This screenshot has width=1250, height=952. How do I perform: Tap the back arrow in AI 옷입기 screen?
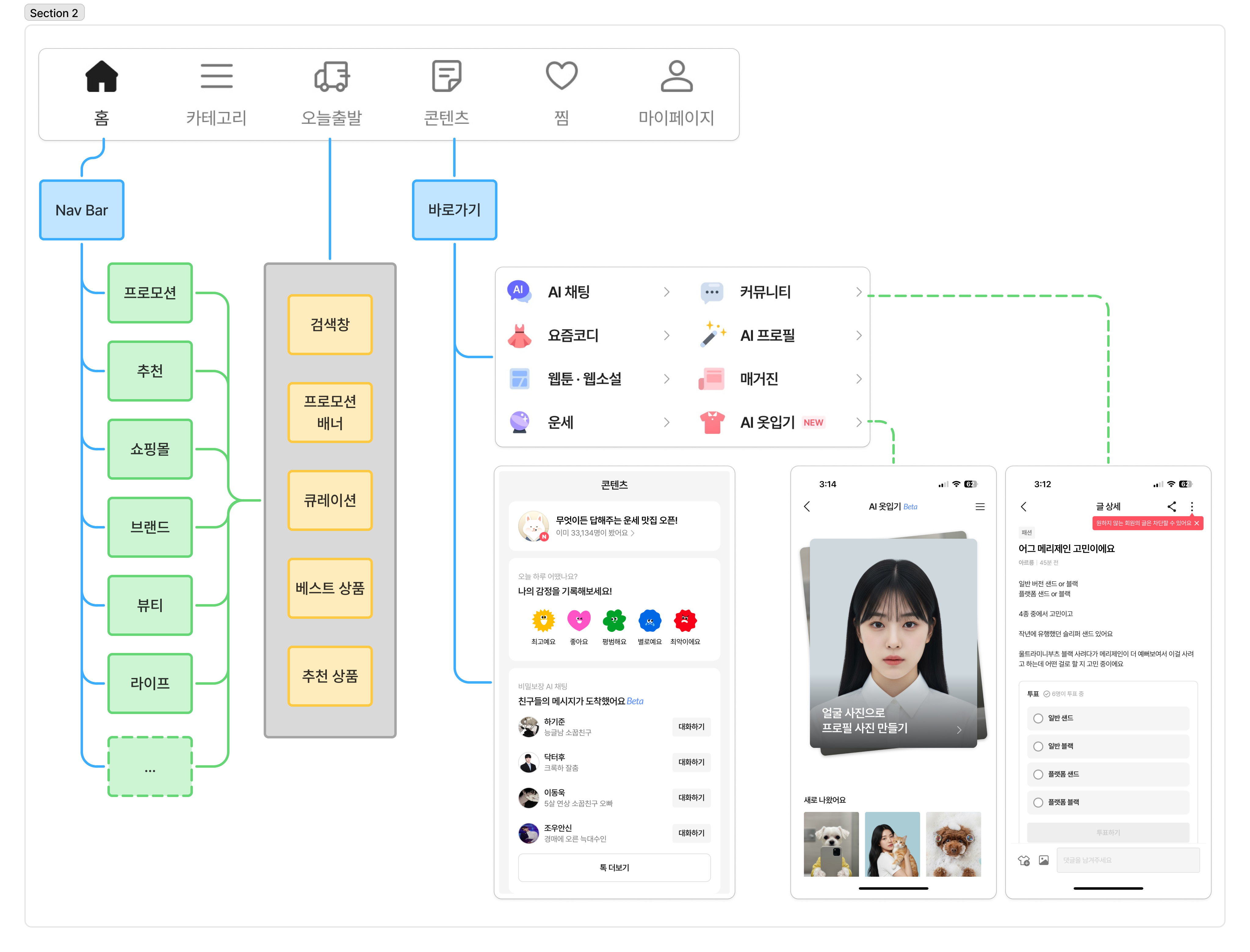click(x=807, y=507)
